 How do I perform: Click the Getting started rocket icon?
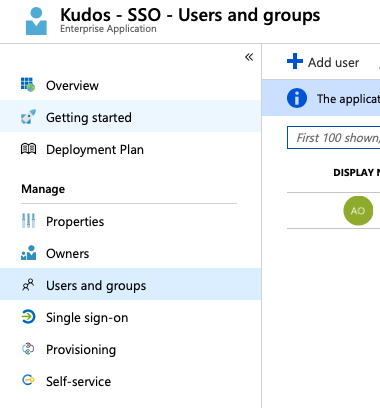click(x=28, y=117)
